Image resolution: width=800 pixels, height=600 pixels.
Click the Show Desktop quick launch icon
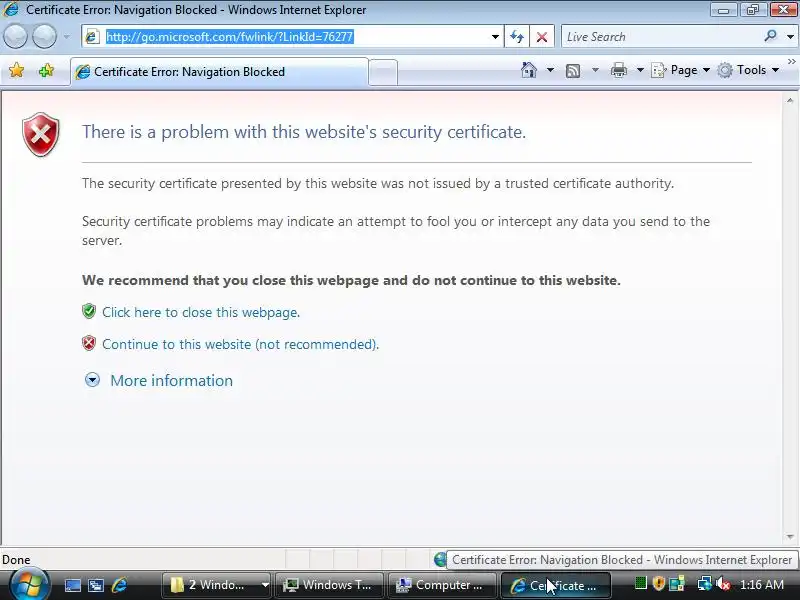tap(72, 585)
